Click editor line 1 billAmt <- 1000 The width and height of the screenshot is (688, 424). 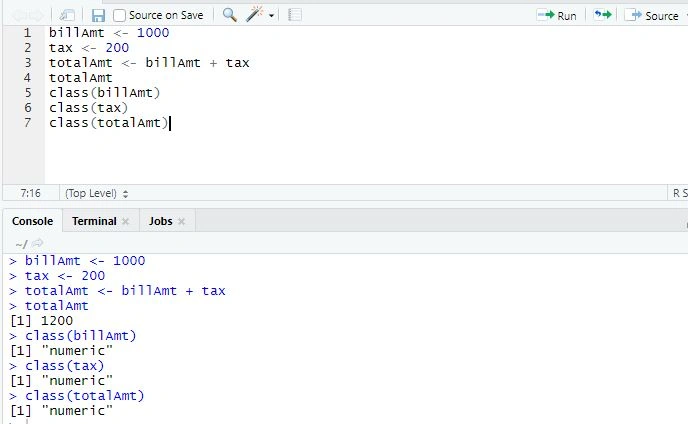tap(109, 33)
